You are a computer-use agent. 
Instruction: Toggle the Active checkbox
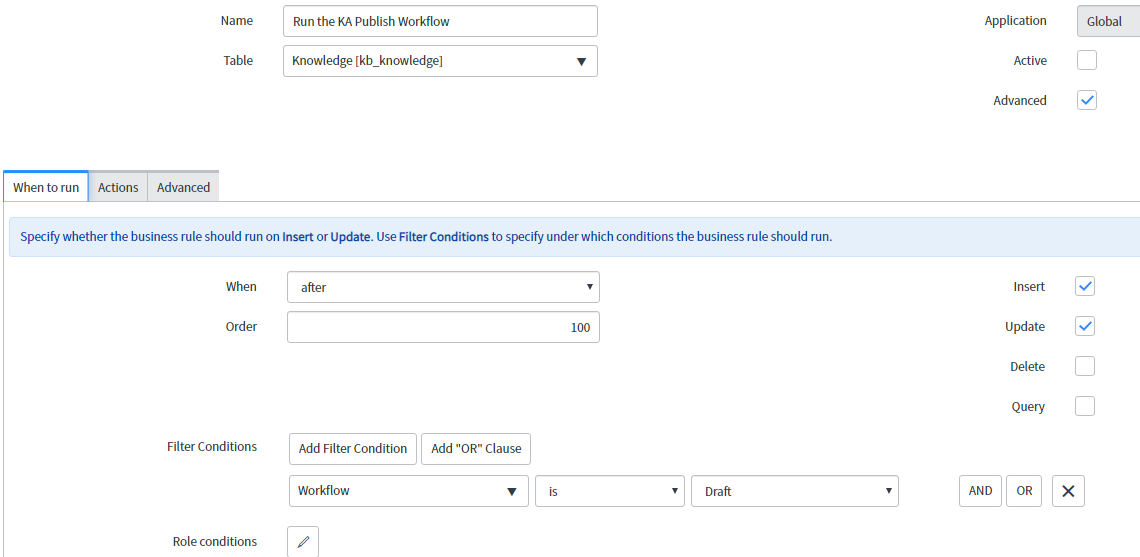click(x=1086, y=60)
